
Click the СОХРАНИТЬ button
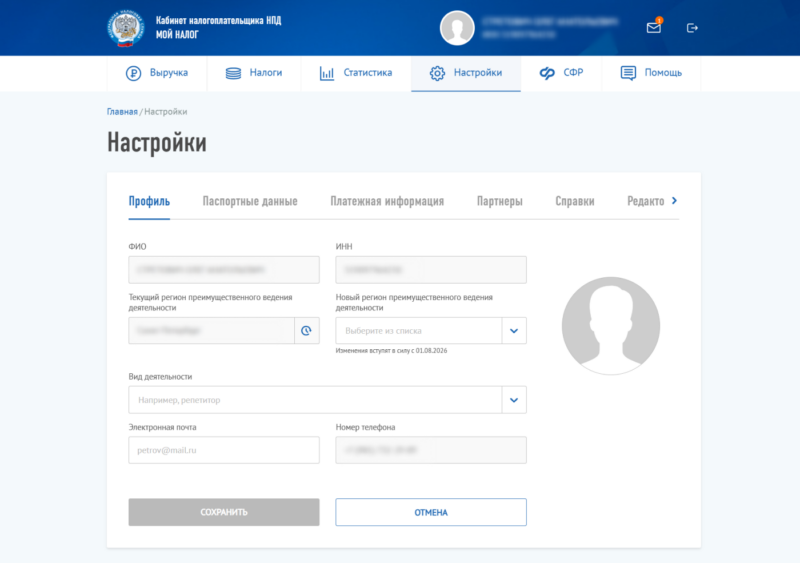tap(224, 512)
